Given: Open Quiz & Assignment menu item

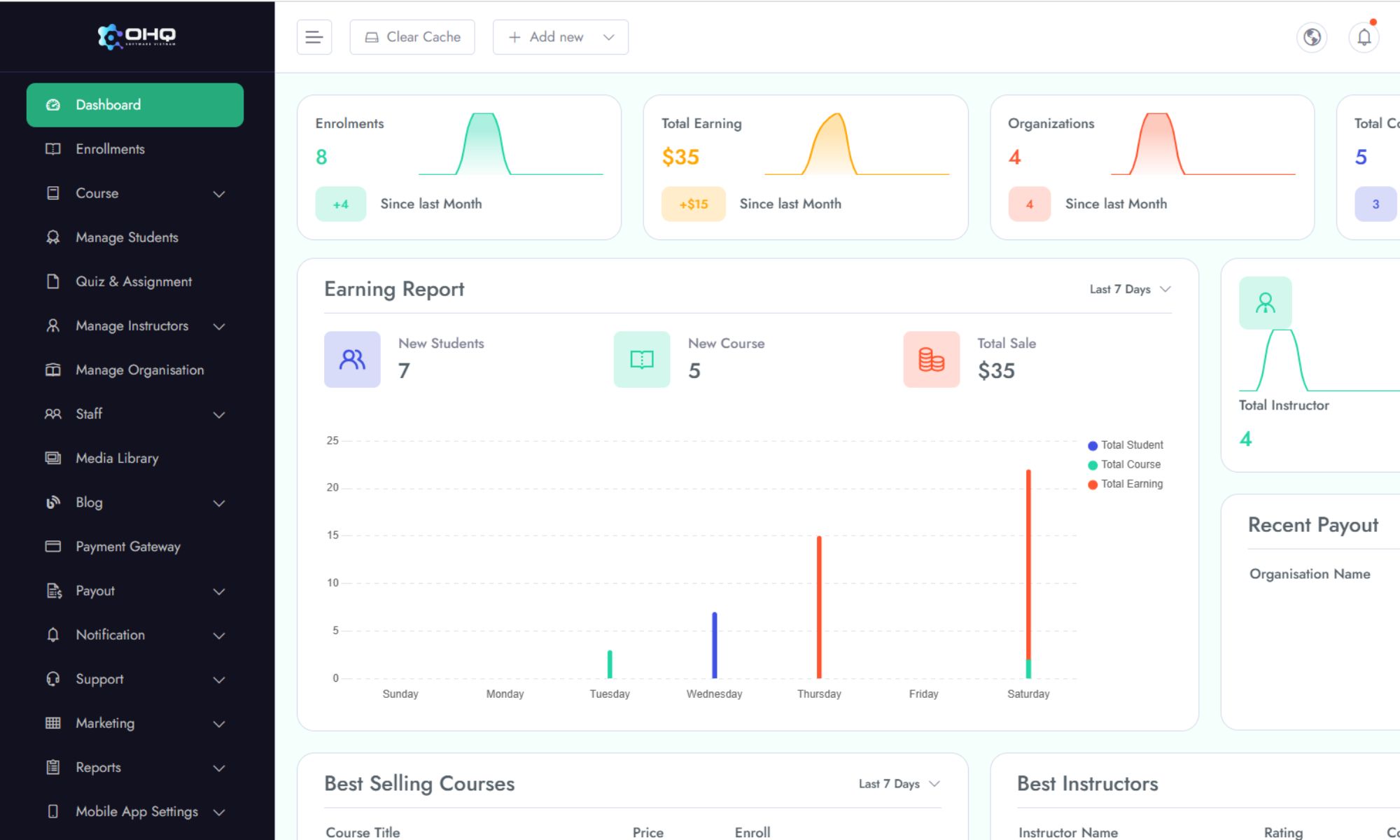Looking at the screenshot, I should [135, 281].
